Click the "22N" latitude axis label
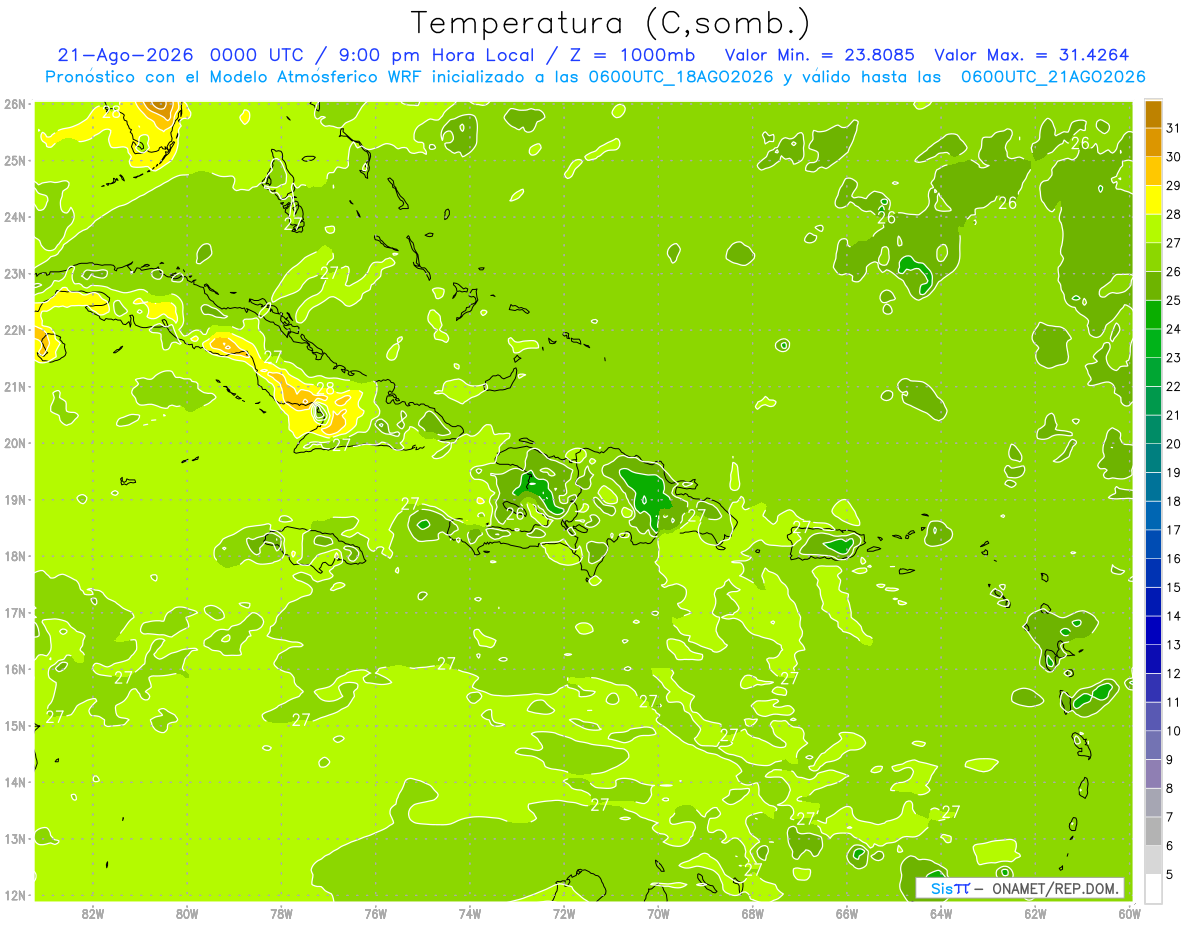The image size is (1200, 927). [x=15, y=330]
